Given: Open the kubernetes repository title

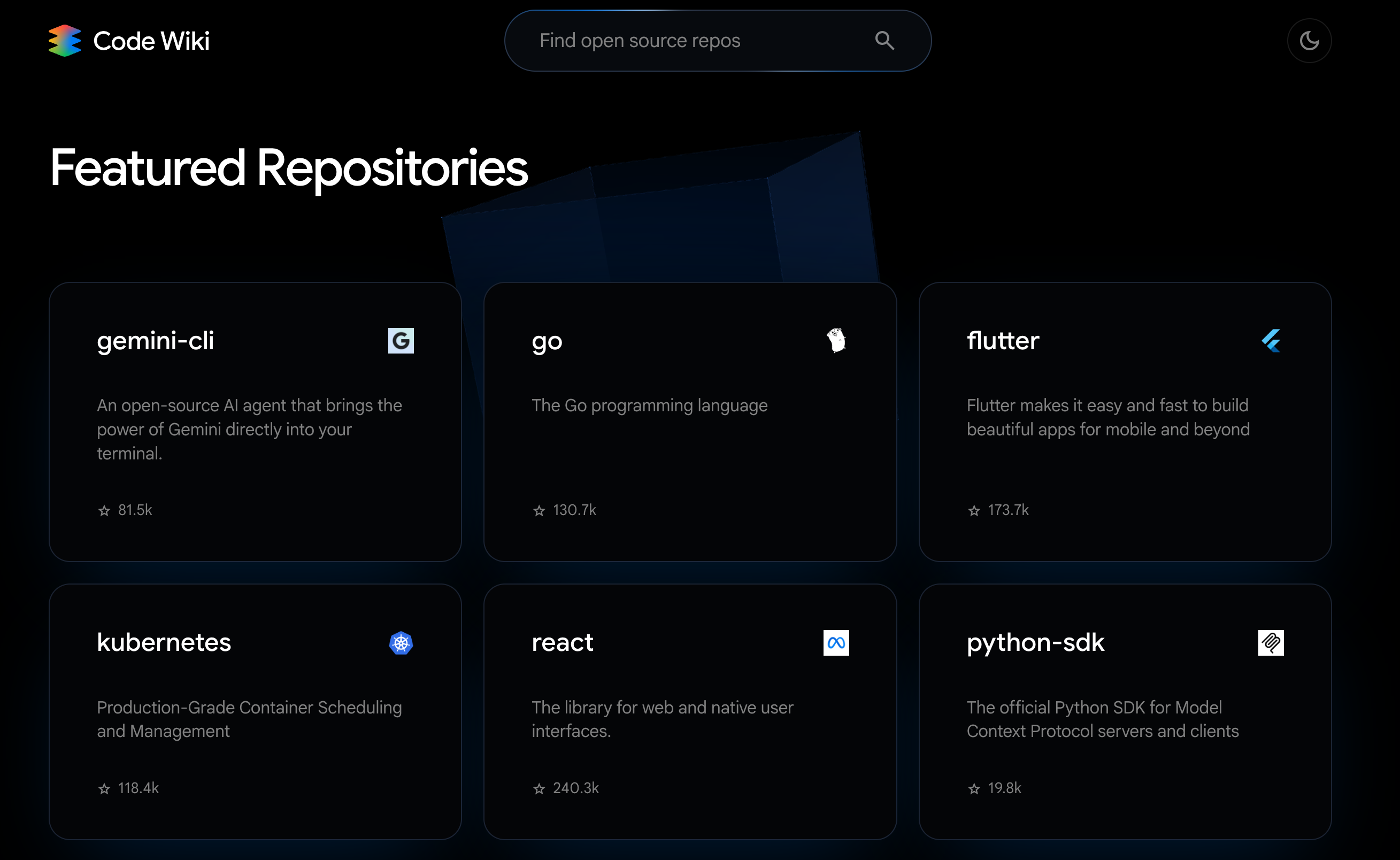Looking at the screenshot, I should point(164,642).
